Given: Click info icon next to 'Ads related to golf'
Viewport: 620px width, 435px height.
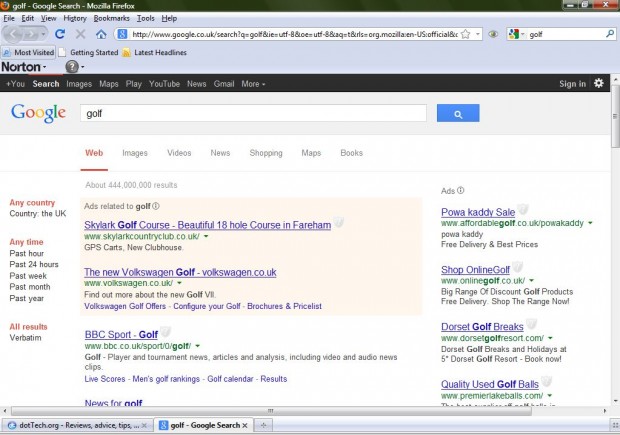Looking at the screenshot, I should pyautogui.click(x=156, y=206).
